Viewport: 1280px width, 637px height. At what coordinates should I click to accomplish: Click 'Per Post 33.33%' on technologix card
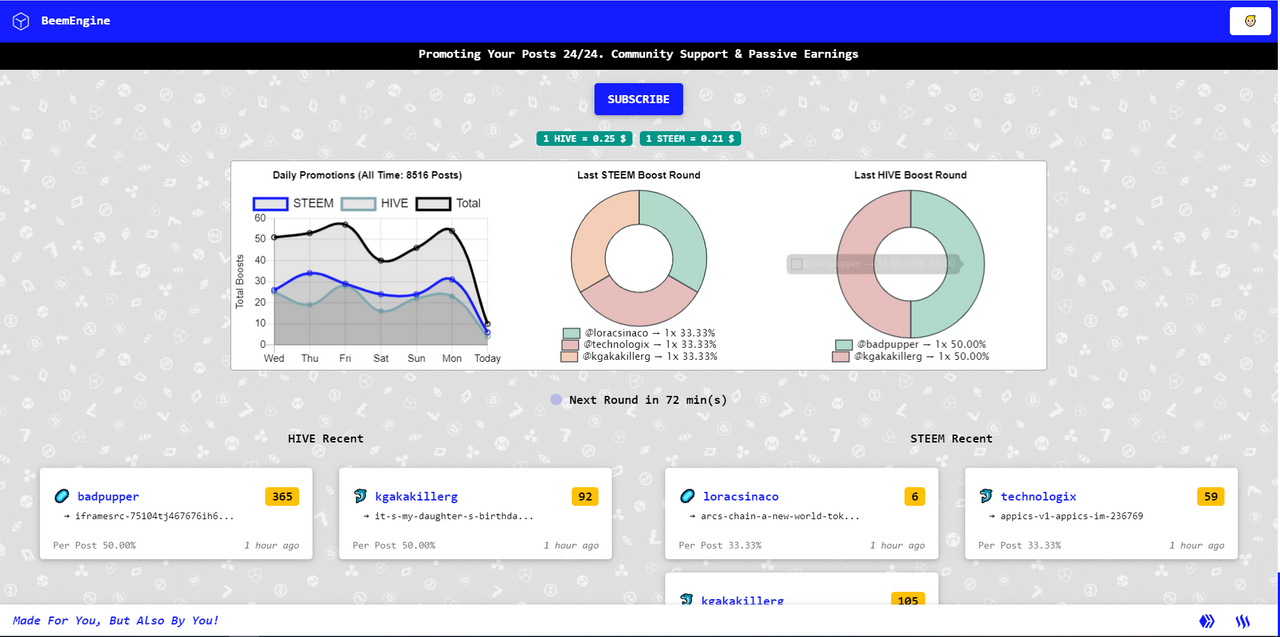[x=1019, y=545]
